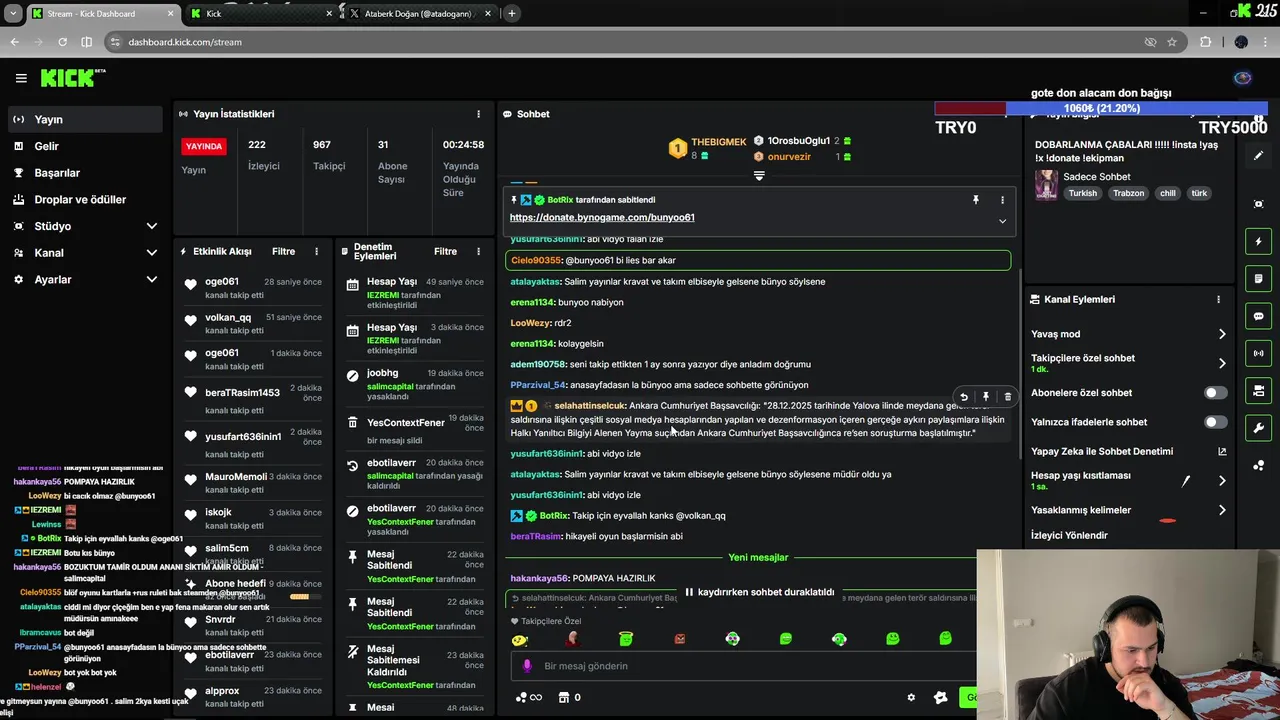Toggle the wrench panel button in the right toolbar
Screen dimensions: 1280x720
pyautogui.click(x=1259, y=428)
